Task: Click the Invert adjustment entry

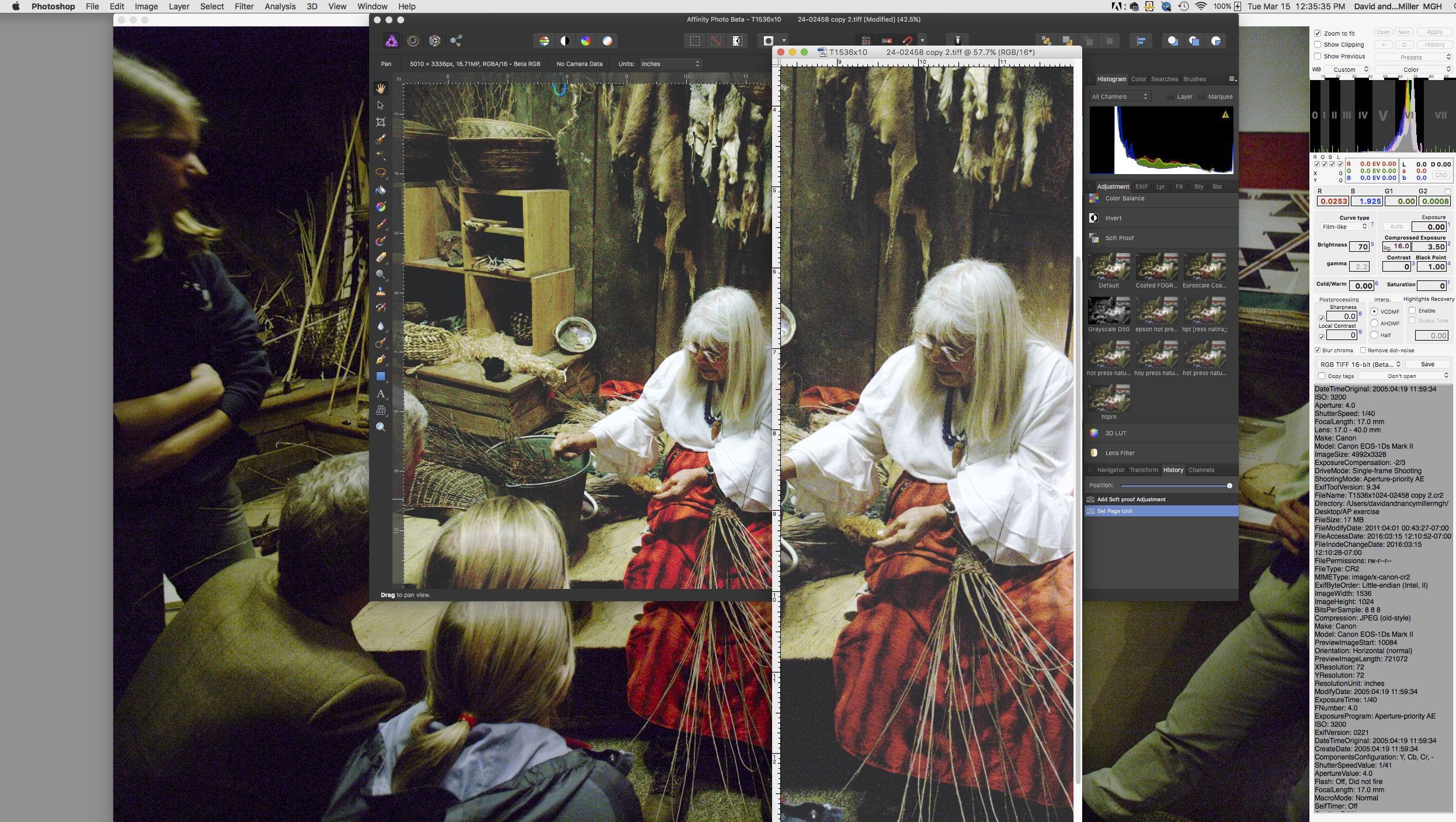Action: point(1113,218)
